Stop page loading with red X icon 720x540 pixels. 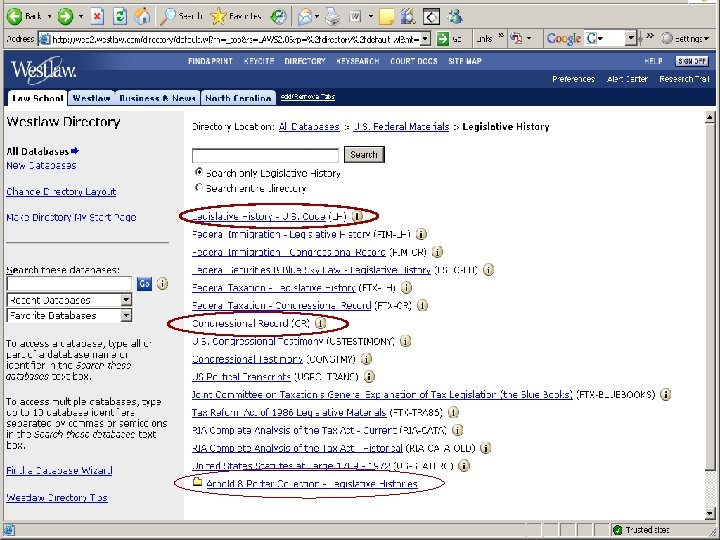pyautogui.click(x=97, y=17)
